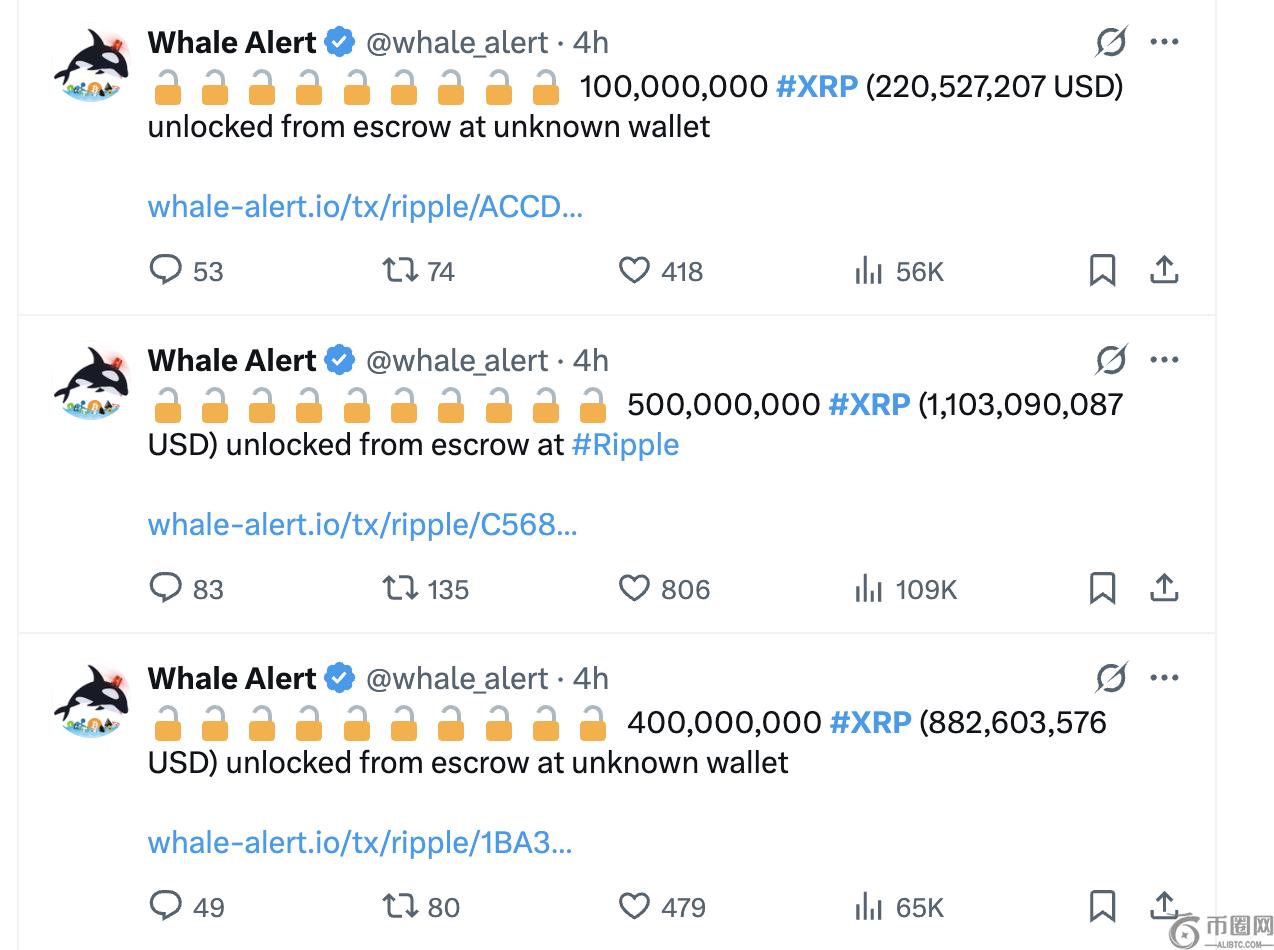Reply to the 400,000,000 XRP tweet
This screenshot has width=1274, height=950.
pyautogui.click(x=166, y=906)
